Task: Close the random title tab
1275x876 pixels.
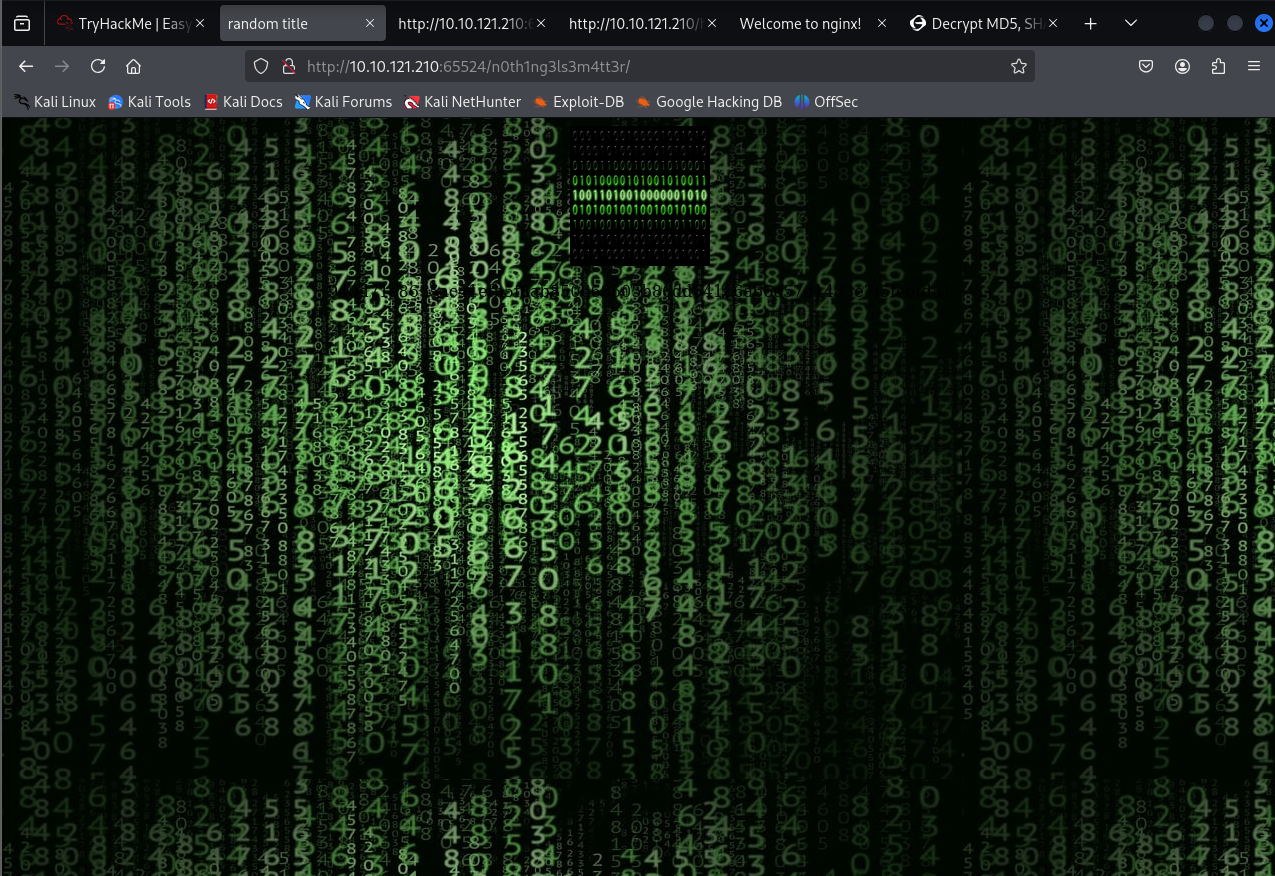Action: click(370, 23)
